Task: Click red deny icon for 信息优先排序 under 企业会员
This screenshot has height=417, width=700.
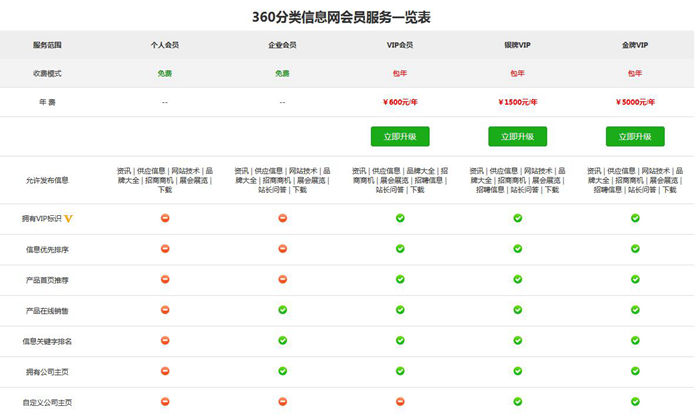Action: point(283,249)
